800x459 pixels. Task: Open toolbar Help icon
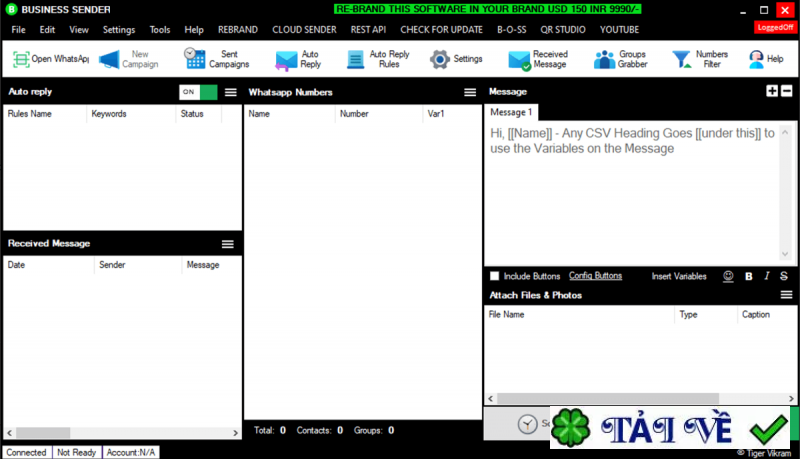[766, 59]
